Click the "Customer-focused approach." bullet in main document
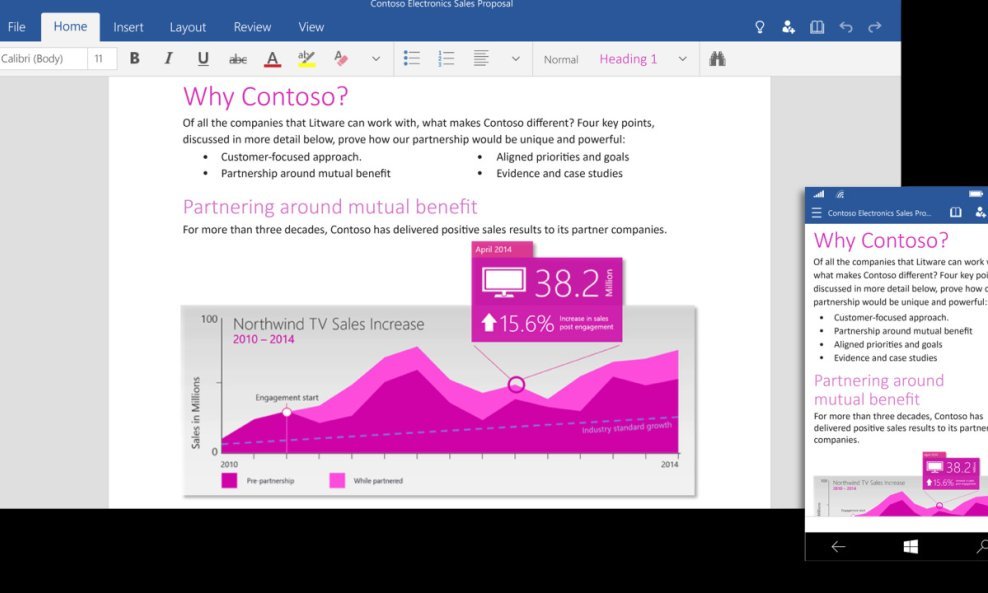Image resolution: width=988 pixels, height=593 pixels. pyautogui.click(x=291, y=157)
